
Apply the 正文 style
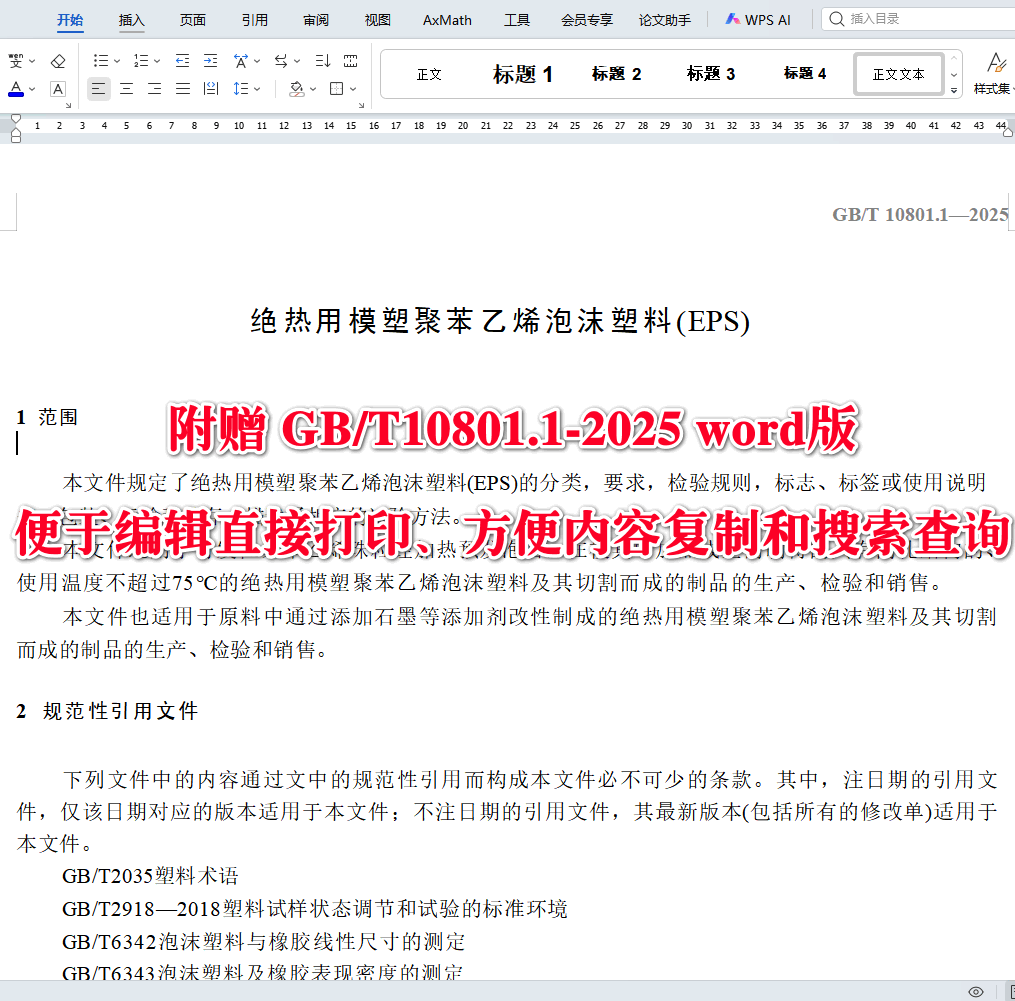tap(429, 74)
